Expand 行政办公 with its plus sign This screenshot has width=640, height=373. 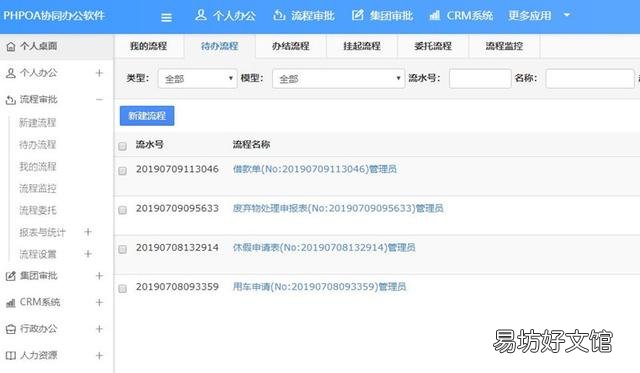[x=99, y=329]
